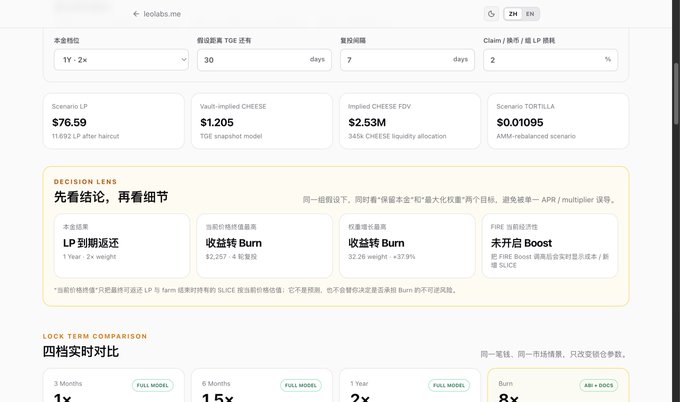Click the LP 到期返还 card

[x=122, y=245]
